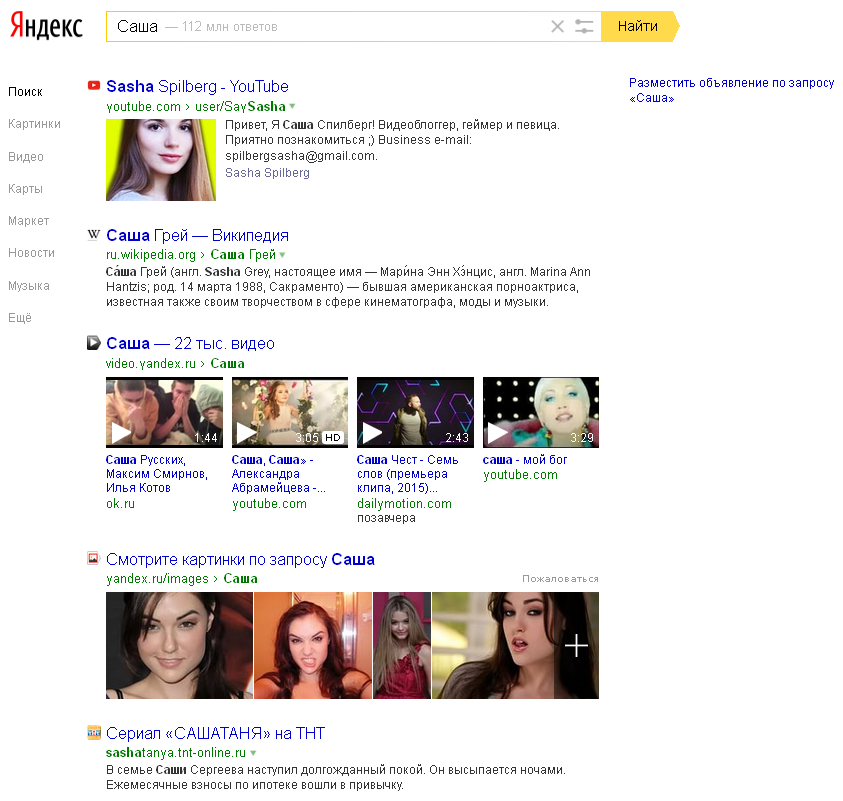
Task: Click the dailymotion.com source link
Action: (404, 504)
